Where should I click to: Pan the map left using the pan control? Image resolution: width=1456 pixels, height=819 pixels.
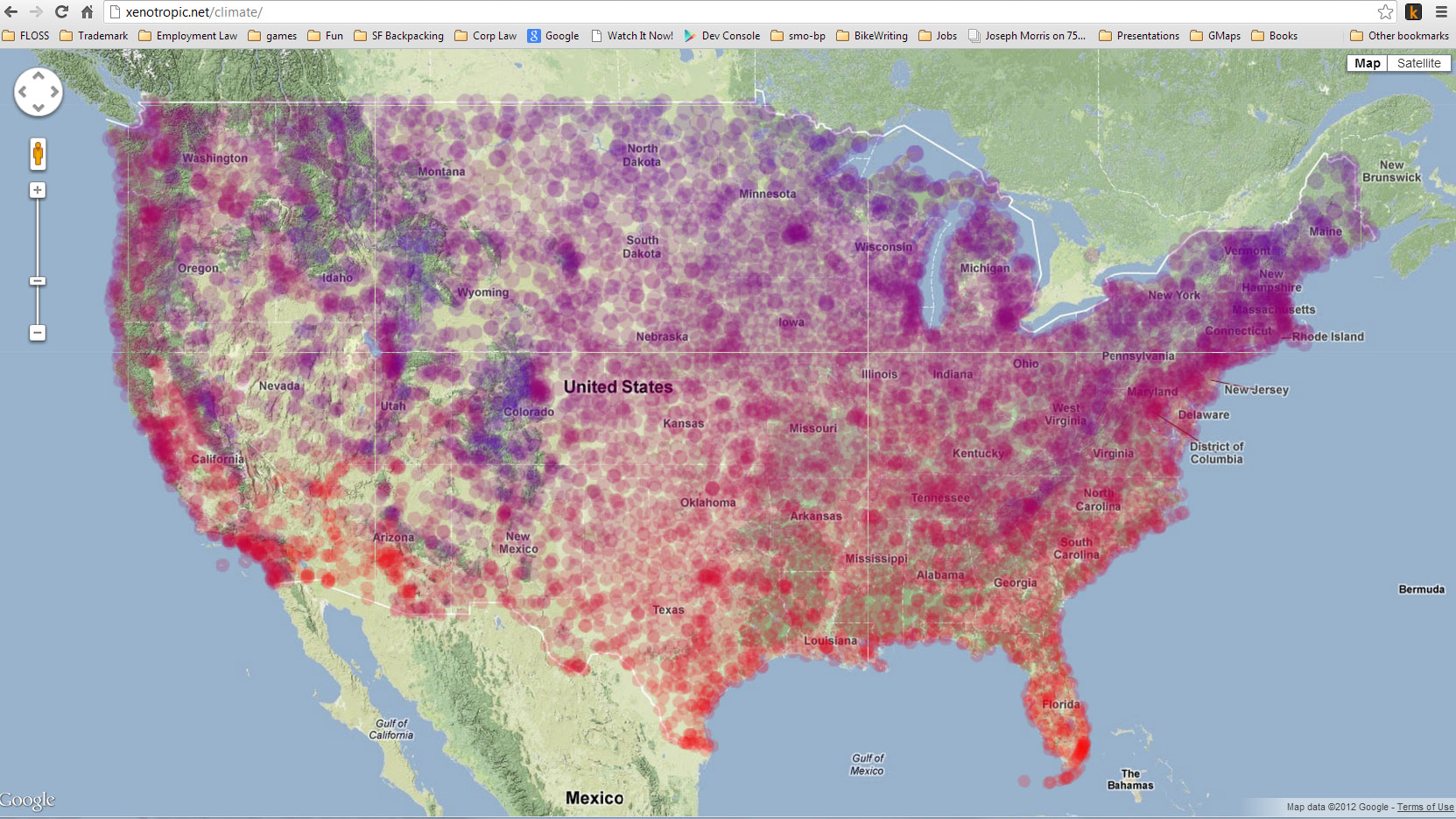pyautogui.click(x=22, y=92)
